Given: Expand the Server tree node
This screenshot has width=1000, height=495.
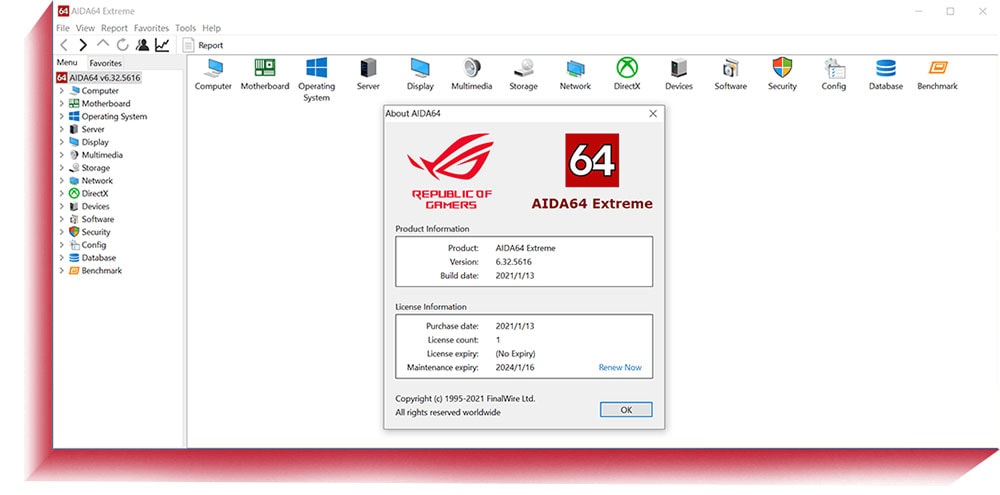Looking at the screenshot, I should 62,129.
